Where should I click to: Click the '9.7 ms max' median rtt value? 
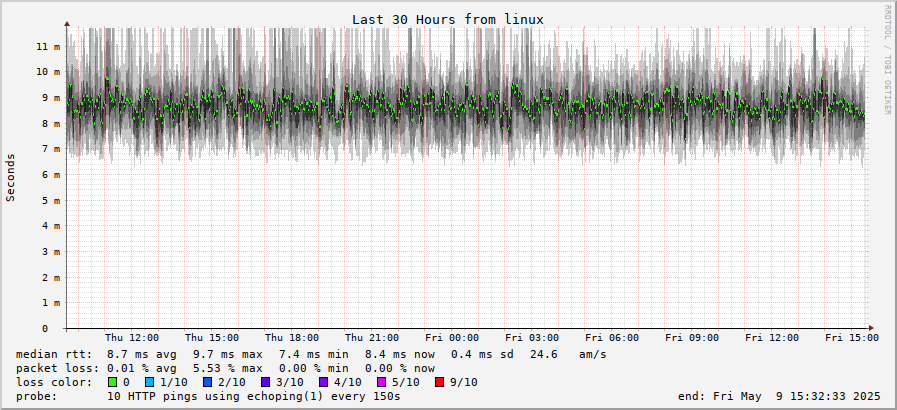[228, 355]
